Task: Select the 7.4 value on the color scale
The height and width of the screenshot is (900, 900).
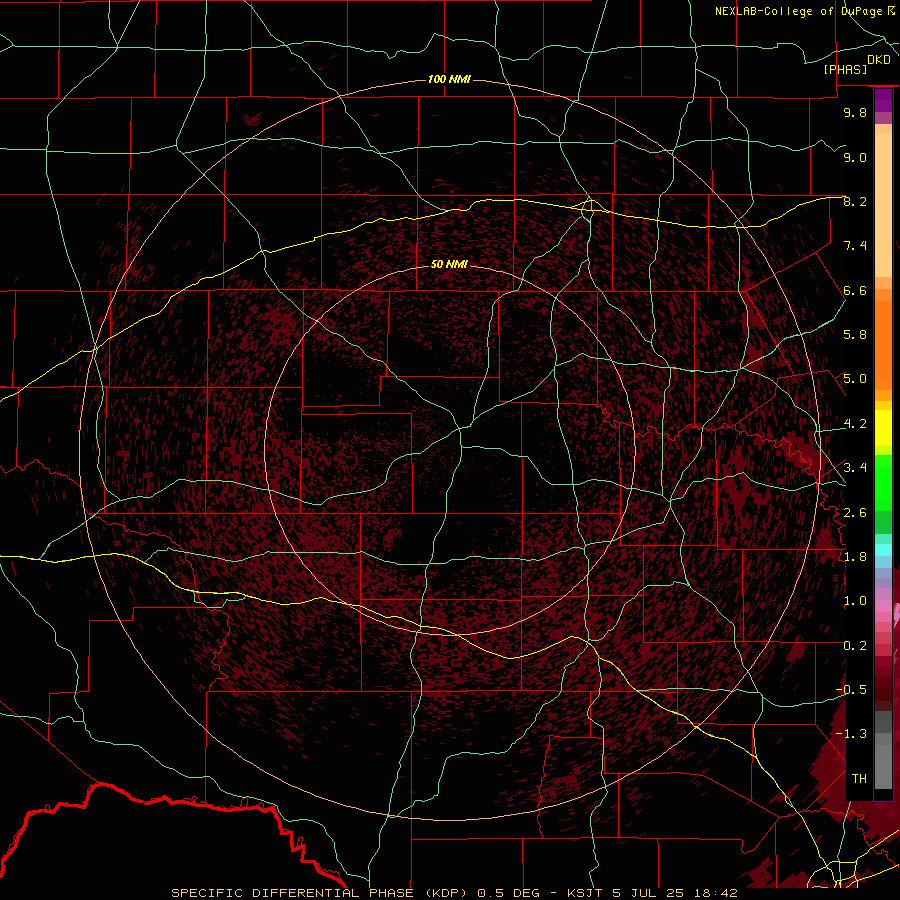Action: [x=855, y=246]
